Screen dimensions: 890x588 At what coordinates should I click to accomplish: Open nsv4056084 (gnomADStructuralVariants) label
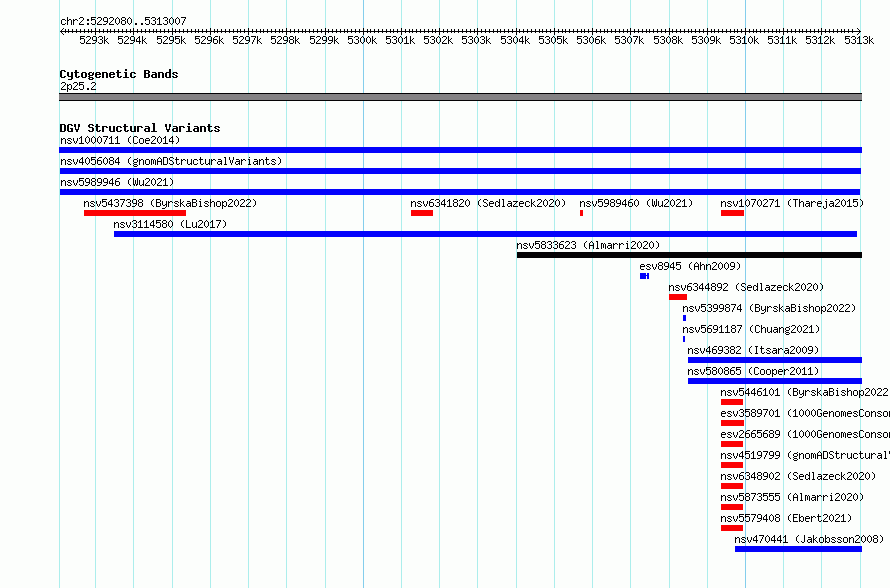coord(171,161)
